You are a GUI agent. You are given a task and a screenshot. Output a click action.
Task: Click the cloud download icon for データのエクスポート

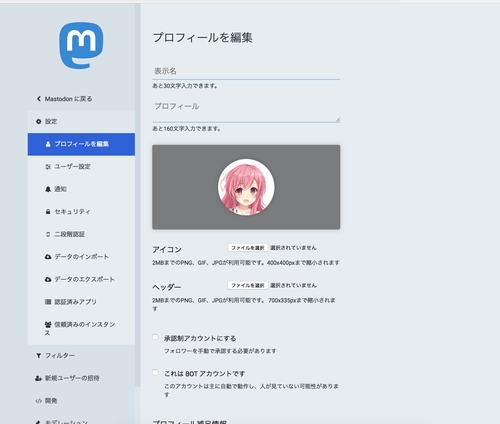48,279
